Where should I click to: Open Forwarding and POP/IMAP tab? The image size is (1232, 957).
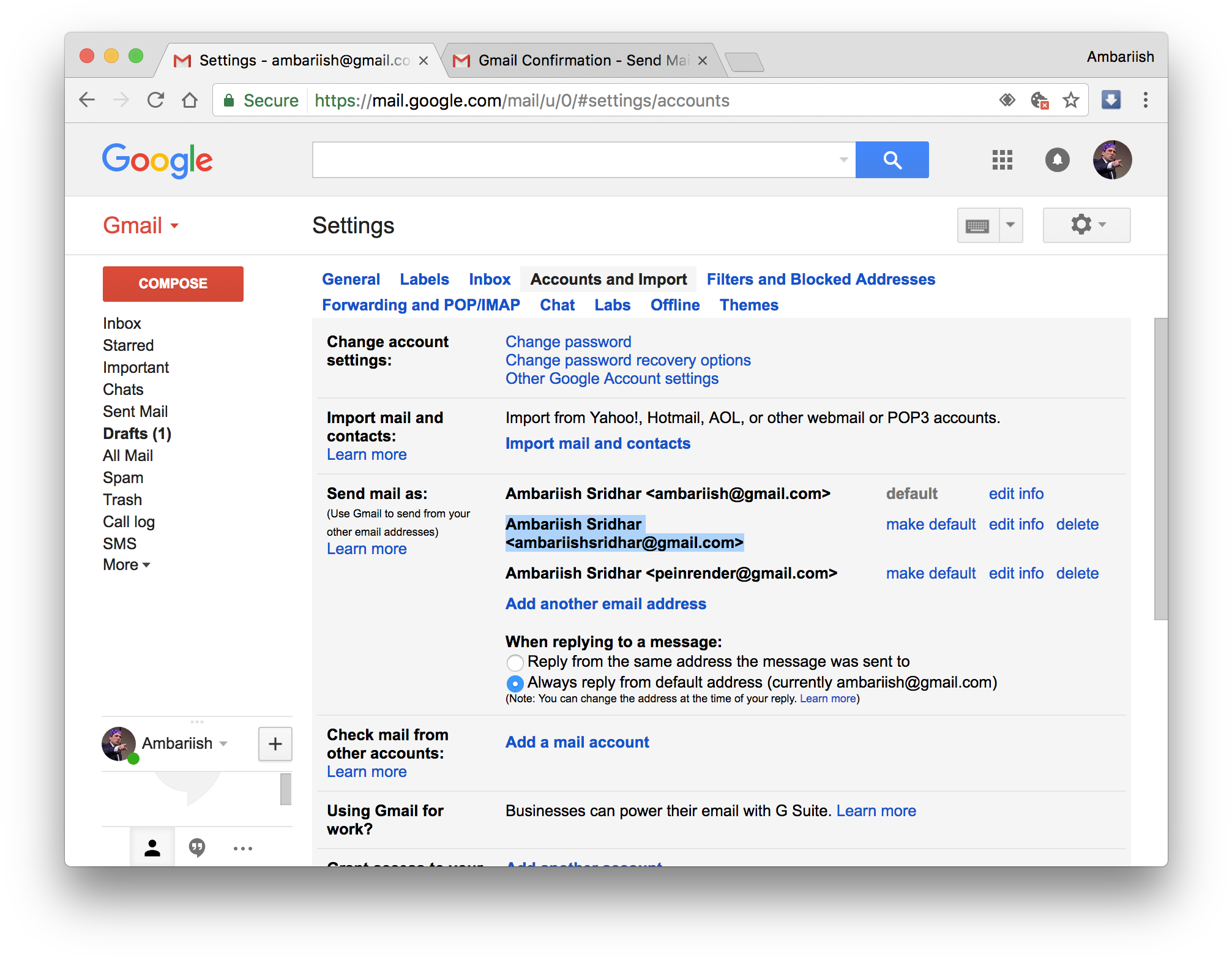pyautogui.click(x=420, y=305)
